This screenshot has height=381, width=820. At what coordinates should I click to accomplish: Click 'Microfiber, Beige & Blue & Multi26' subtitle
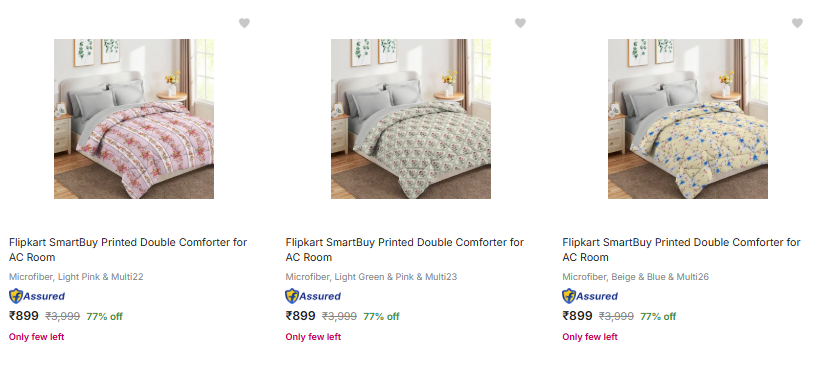coord(635,276)
